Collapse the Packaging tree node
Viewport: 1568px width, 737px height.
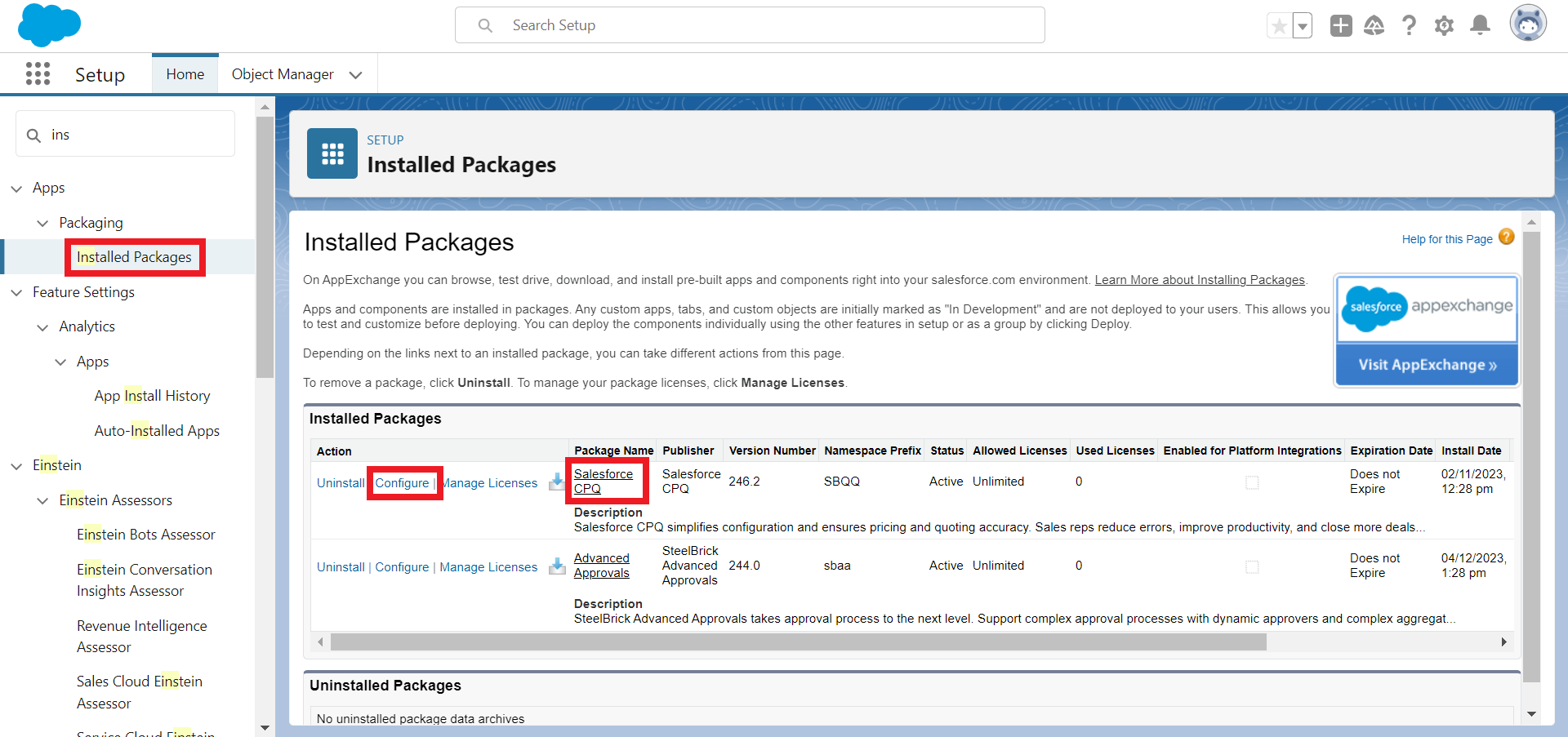coord(42,223)
